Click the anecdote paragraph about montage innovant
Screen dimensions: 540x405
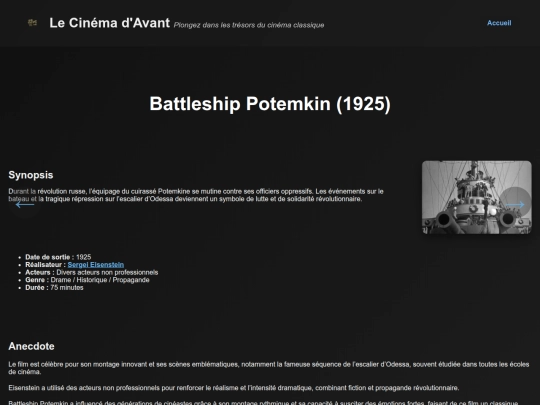pos(269,368)
